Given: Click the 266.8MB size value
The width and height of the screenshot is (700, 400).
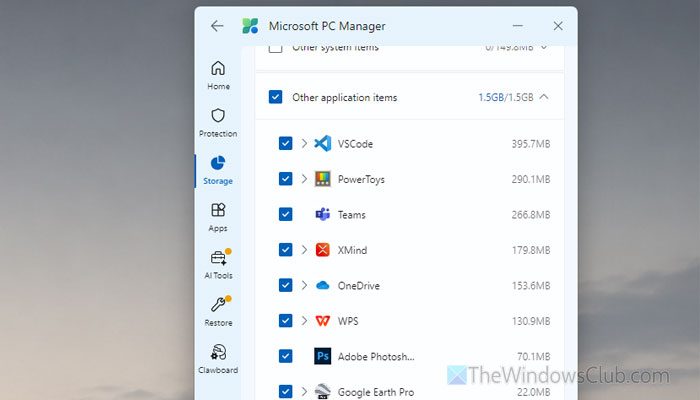Looking at the screenshot, I should (x=531, y=215).
